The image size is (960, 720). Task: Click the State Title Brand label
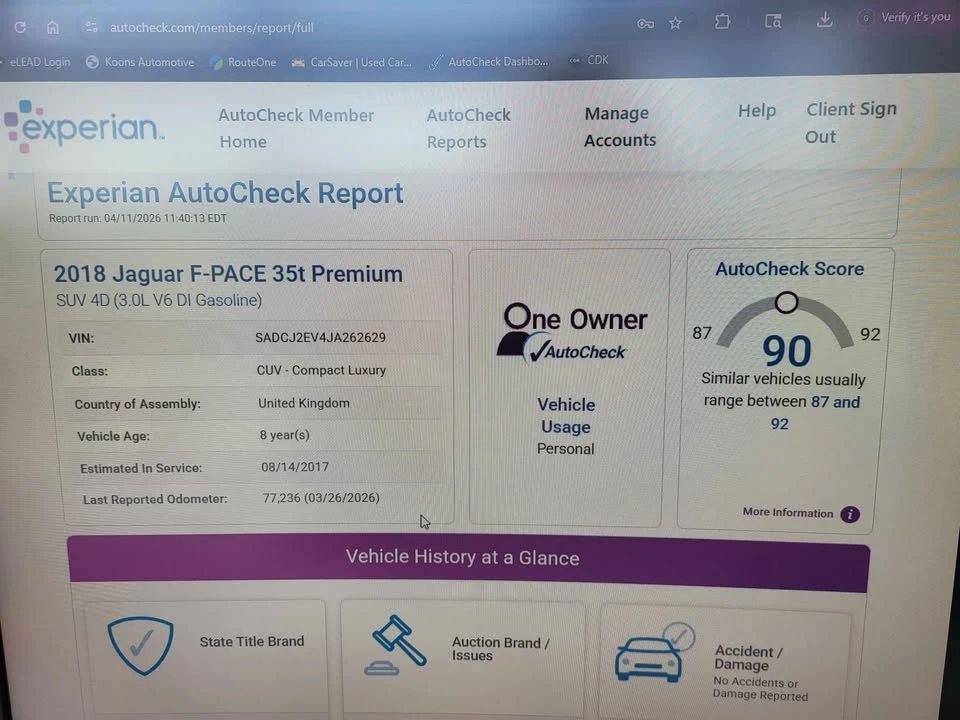pos(252,641)
